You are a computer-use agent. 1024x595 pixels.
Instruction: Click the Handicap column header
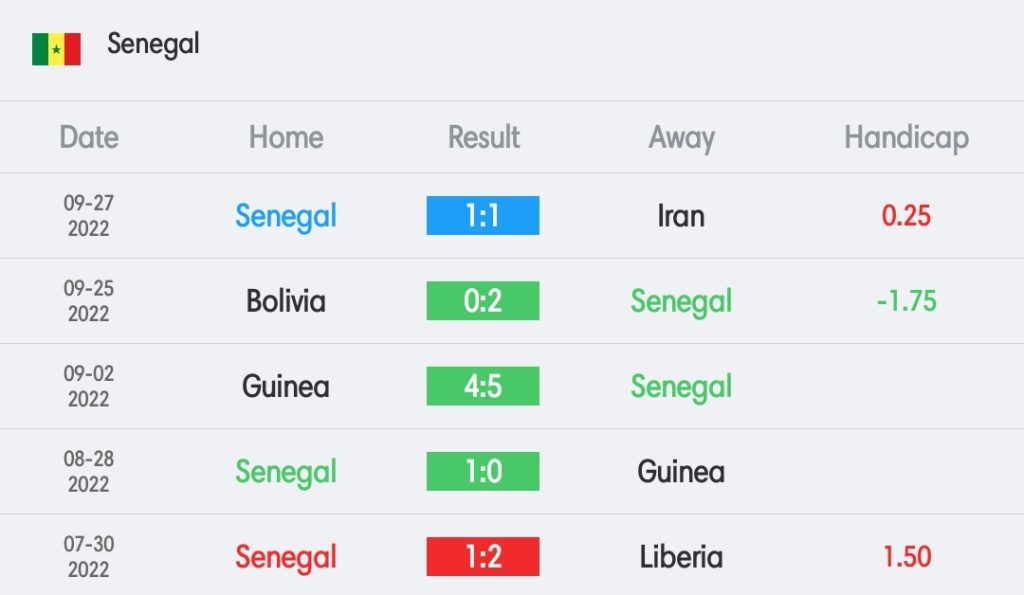pos(906,138)
